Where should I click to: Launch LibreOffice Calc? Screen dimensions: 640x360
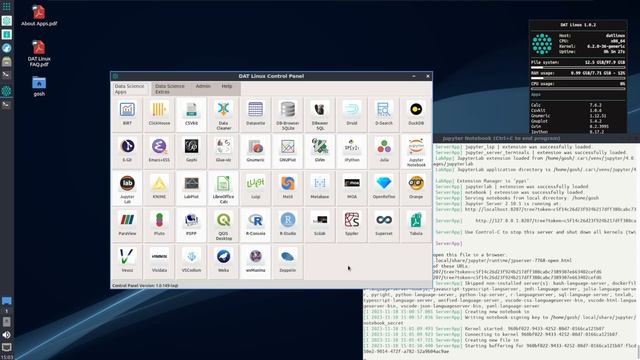coord(223,188)
